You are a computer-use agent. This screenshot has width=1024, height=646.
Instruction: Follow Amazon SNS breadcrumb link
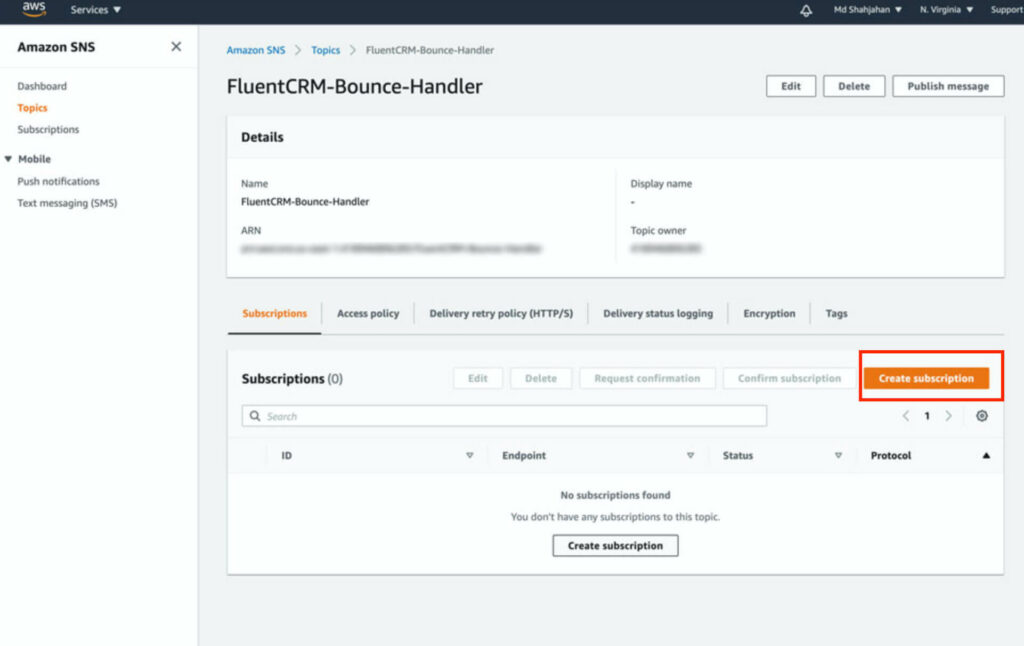click(x=256, y=50)
